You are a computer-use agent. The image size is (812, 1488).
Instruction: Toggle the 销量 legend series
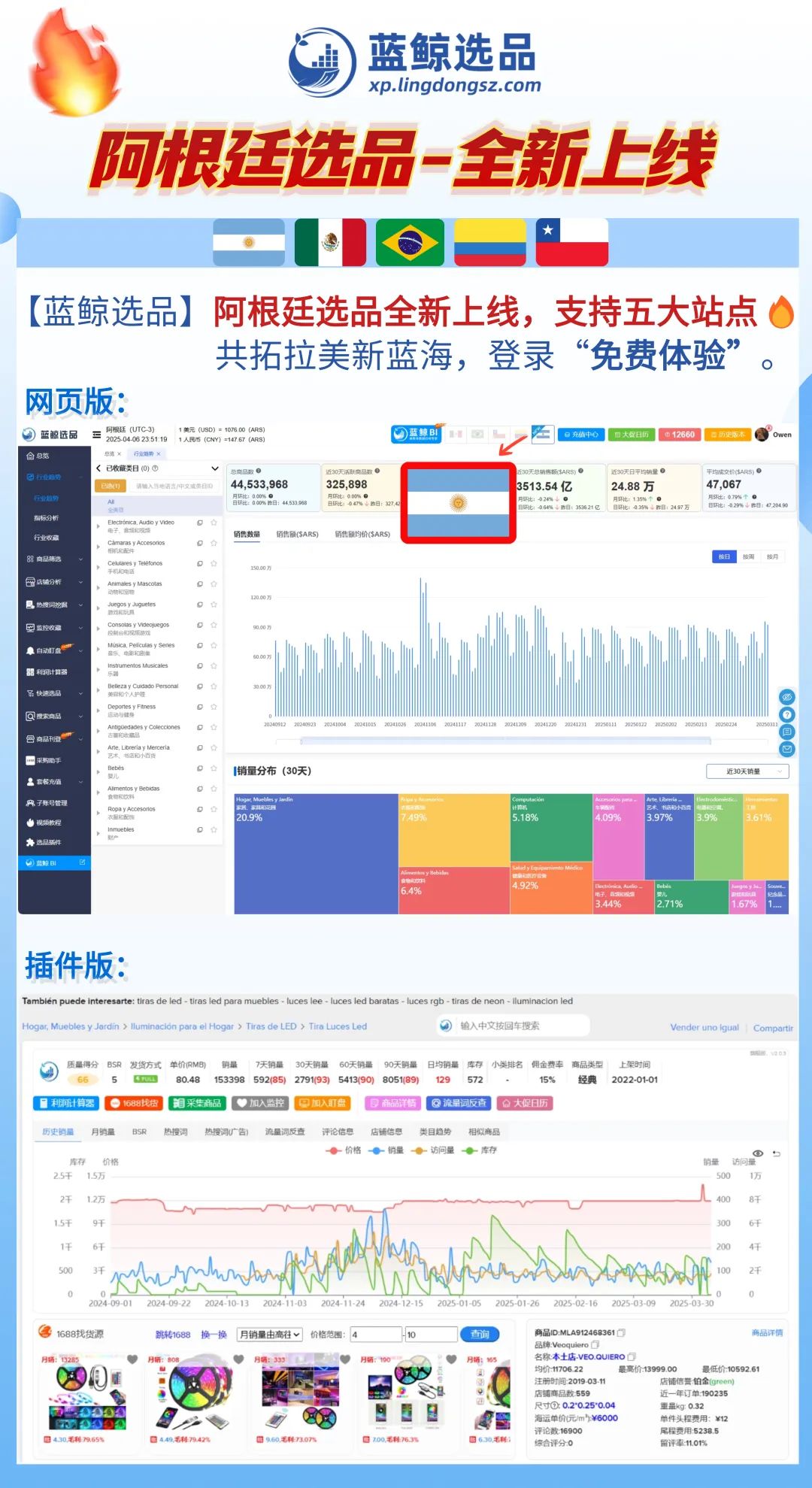[x=386, y=1150]
